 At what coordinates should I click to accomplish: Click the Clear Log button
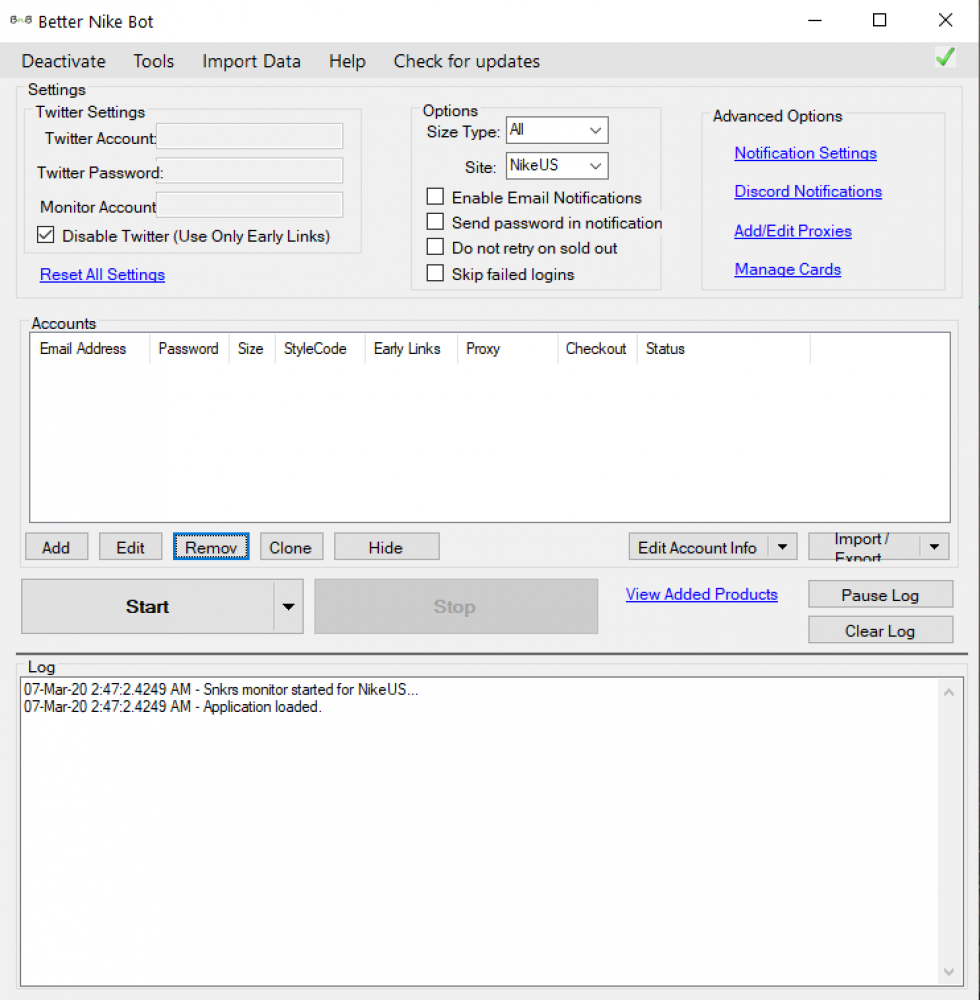pyautogui.click(x=881, y=630)
